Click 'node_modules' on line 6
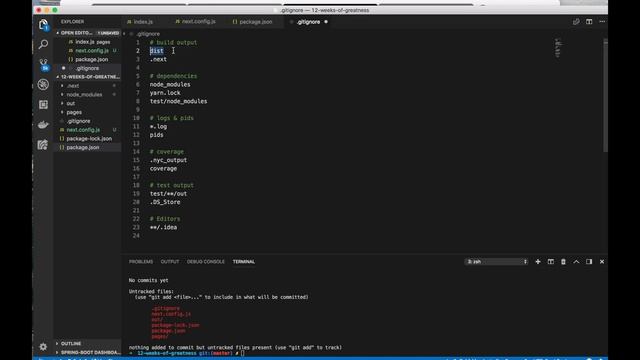This screenshot has width=640, height=360. click(170, 84)
